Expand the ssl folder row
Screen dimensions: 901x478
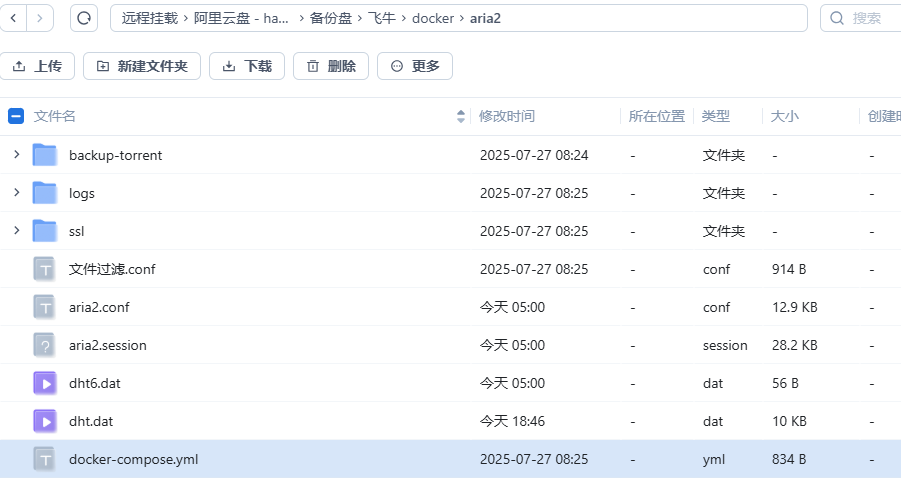pyautogui.click(x=17, y=230)
